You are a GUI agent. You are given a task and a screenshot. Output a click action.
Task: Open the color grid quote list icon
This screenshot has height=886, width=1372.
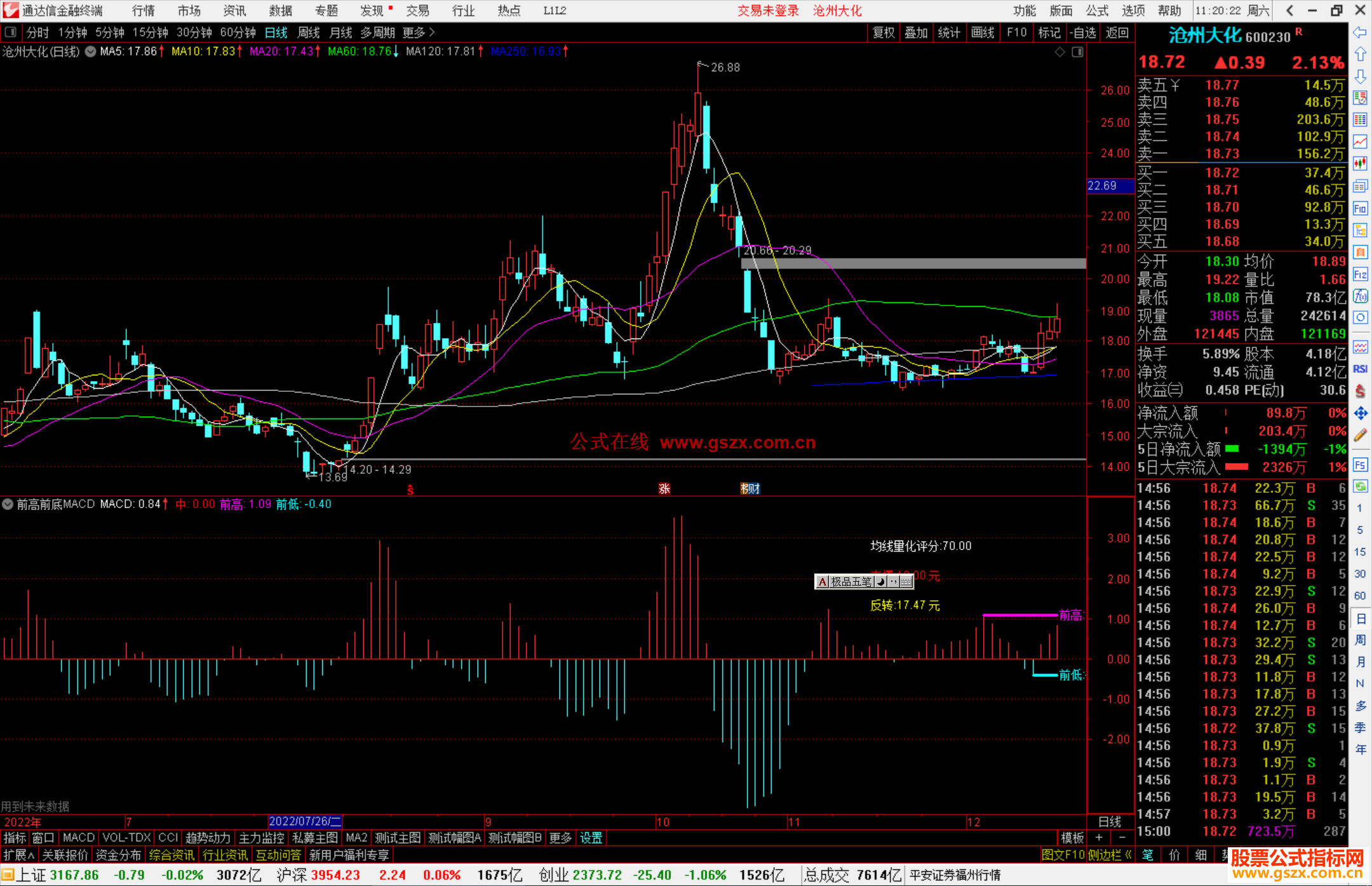(x=1360, y=119)
